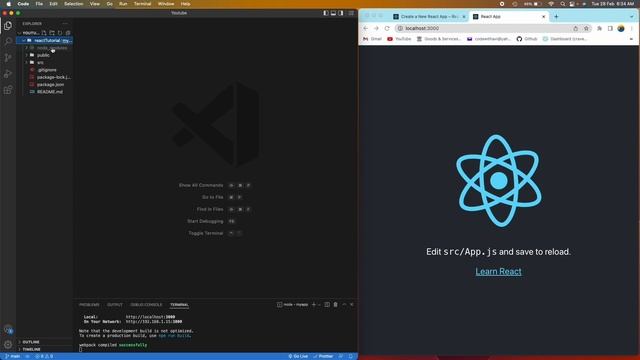Viewport: 640px width, 360px height.
Task: Open package.json in Explorer
Action: [x=45, y=84]
